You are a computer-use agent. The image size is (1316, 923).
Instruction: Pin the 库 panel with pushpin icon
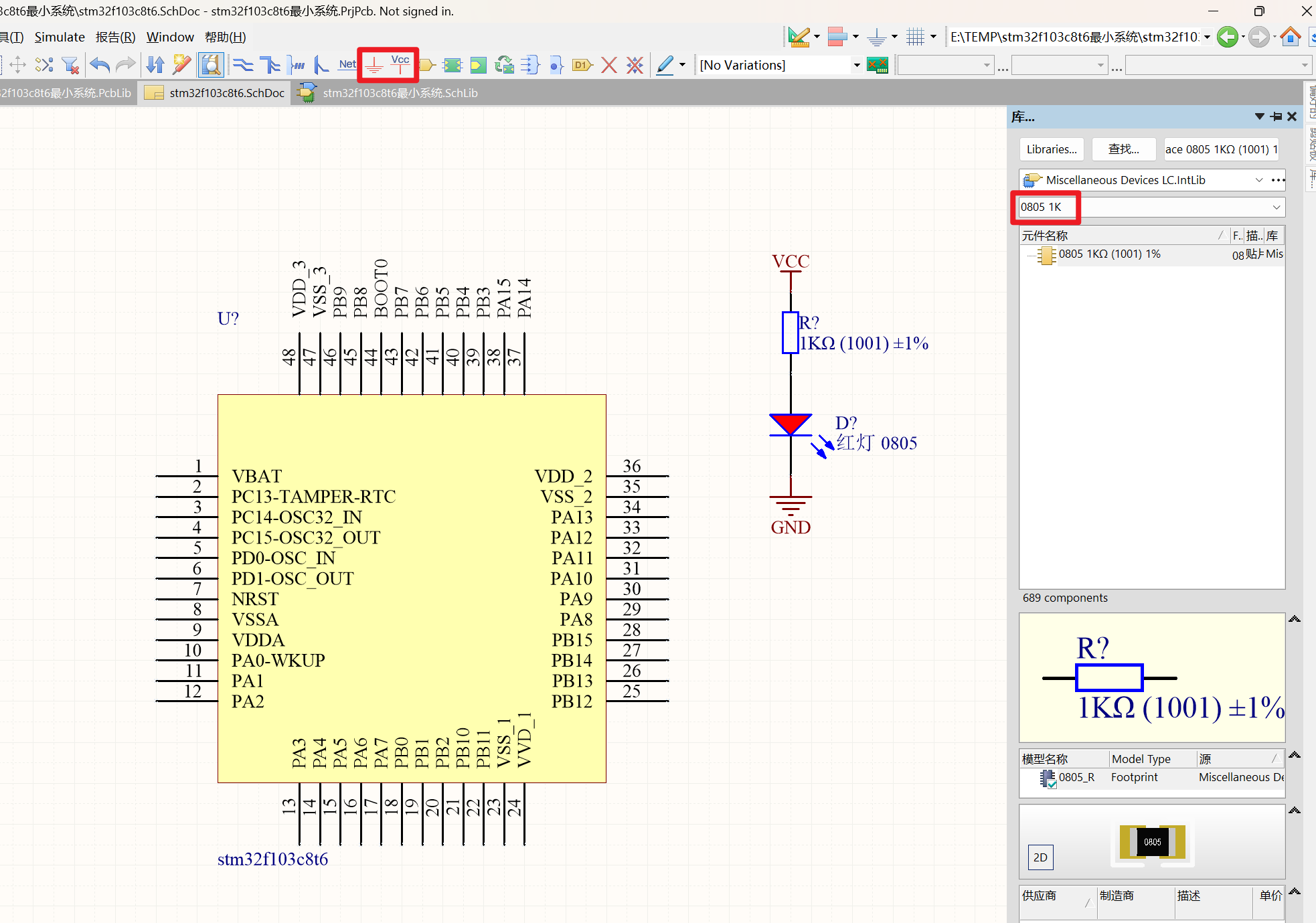tap(1276, 116)
